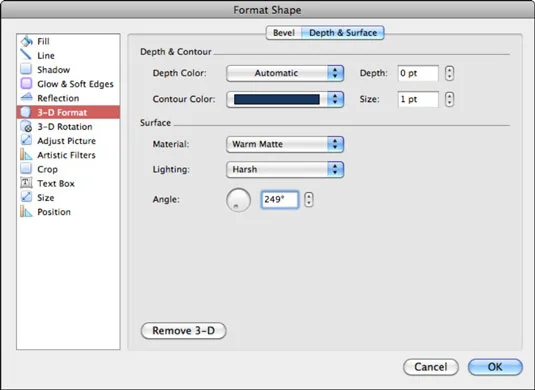This screenshot has width=535, height=390.
Task: Click the Shadow icon in sidebar
Action: [26, 70]
